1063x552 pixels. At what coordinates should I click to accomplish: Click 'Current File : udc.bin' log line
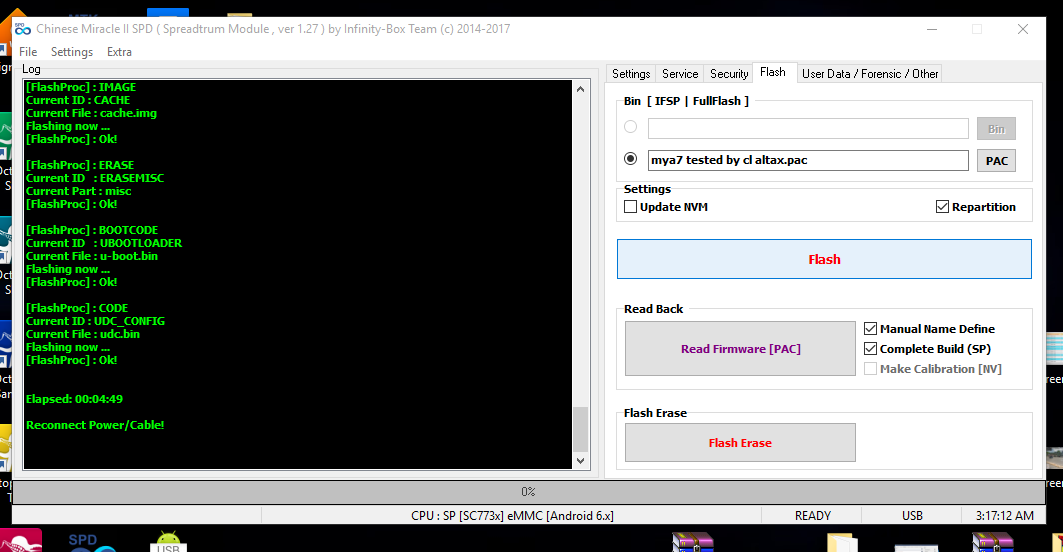click(83, 334)
